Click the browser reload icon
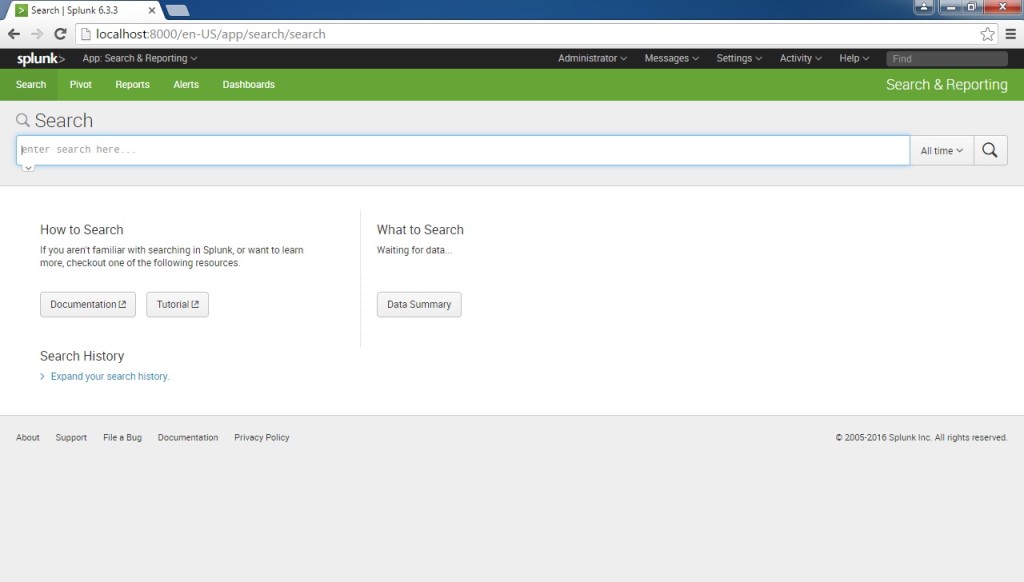 pyautogui.click(x=60, y=33)
